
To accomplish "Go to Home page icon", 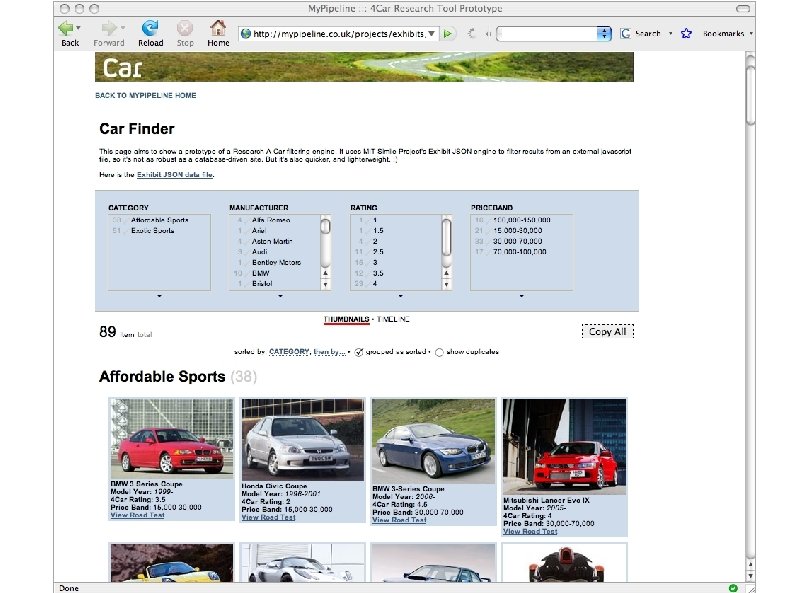I will (218, 28).
